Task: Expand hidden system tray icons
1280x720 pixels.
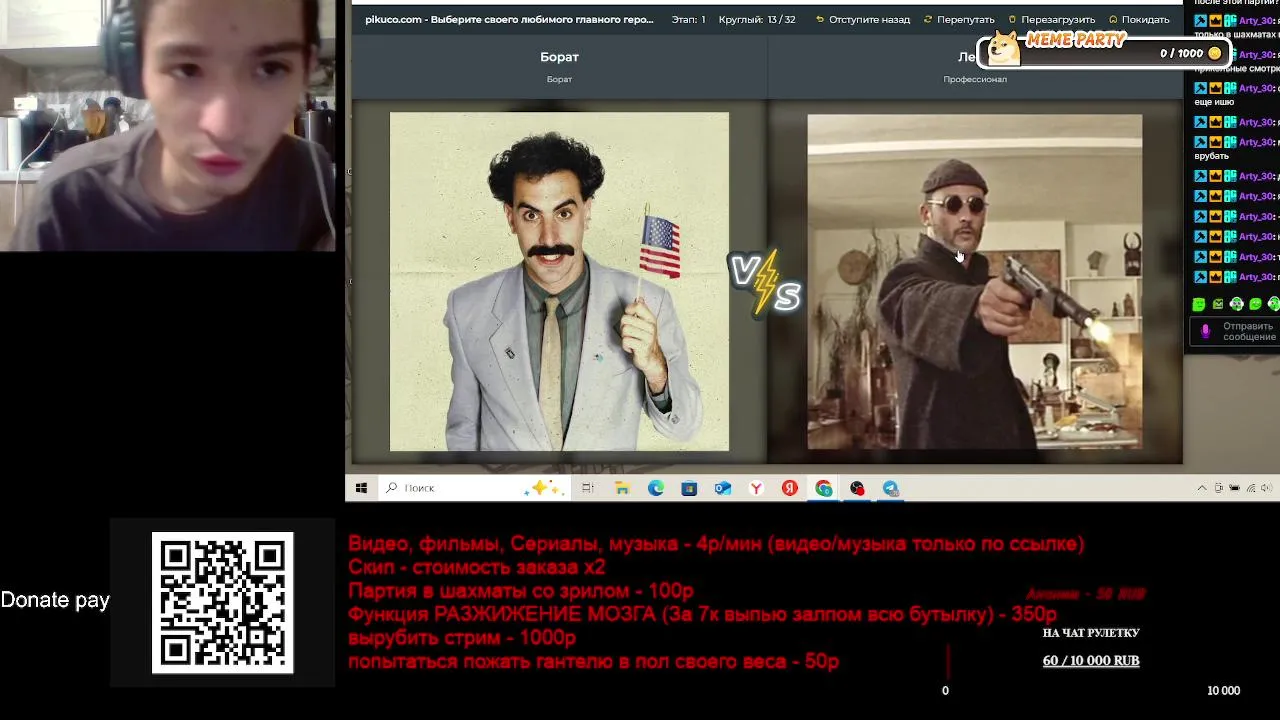Action: 1202,488
